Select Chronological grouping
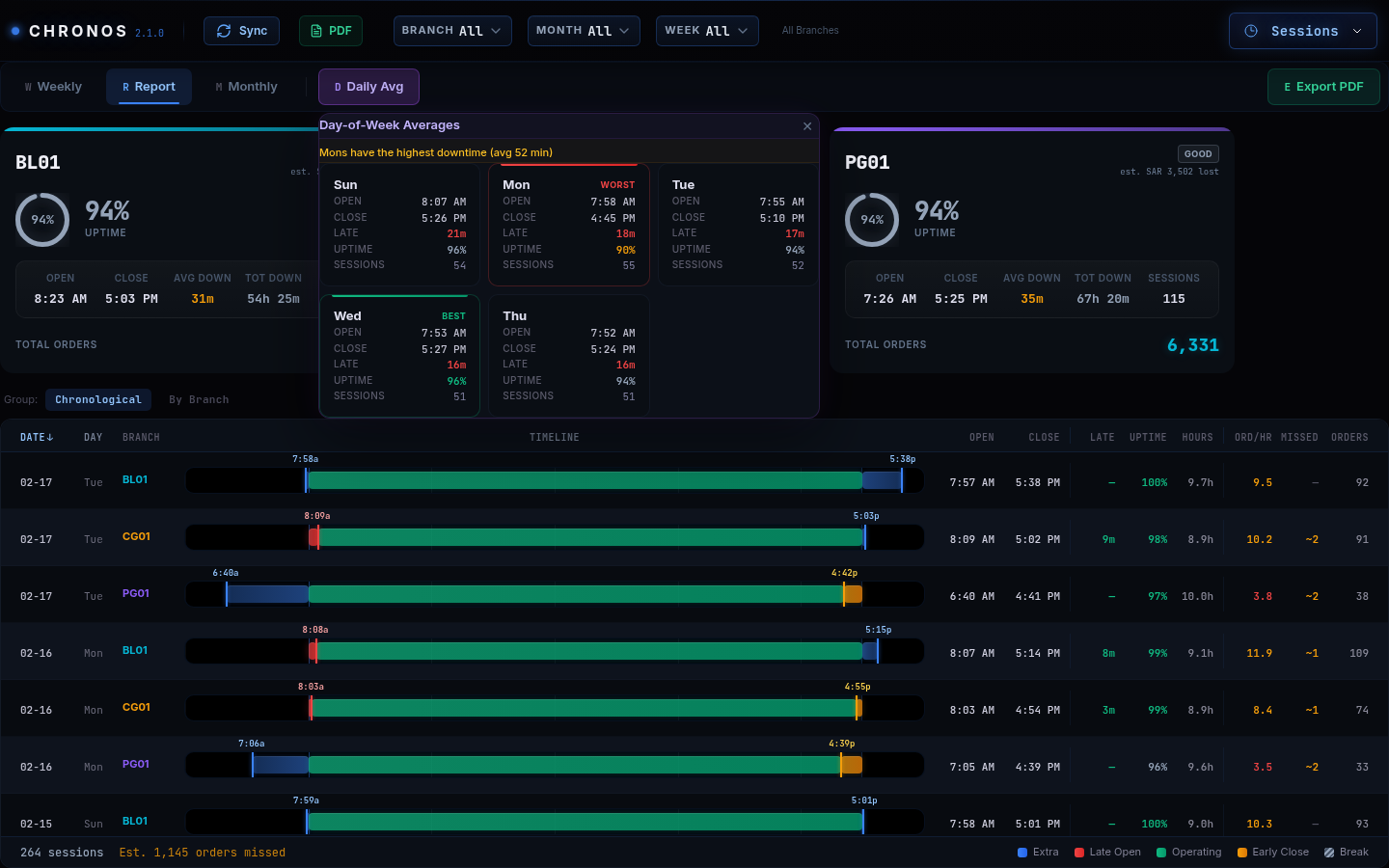 click(97, 399)
